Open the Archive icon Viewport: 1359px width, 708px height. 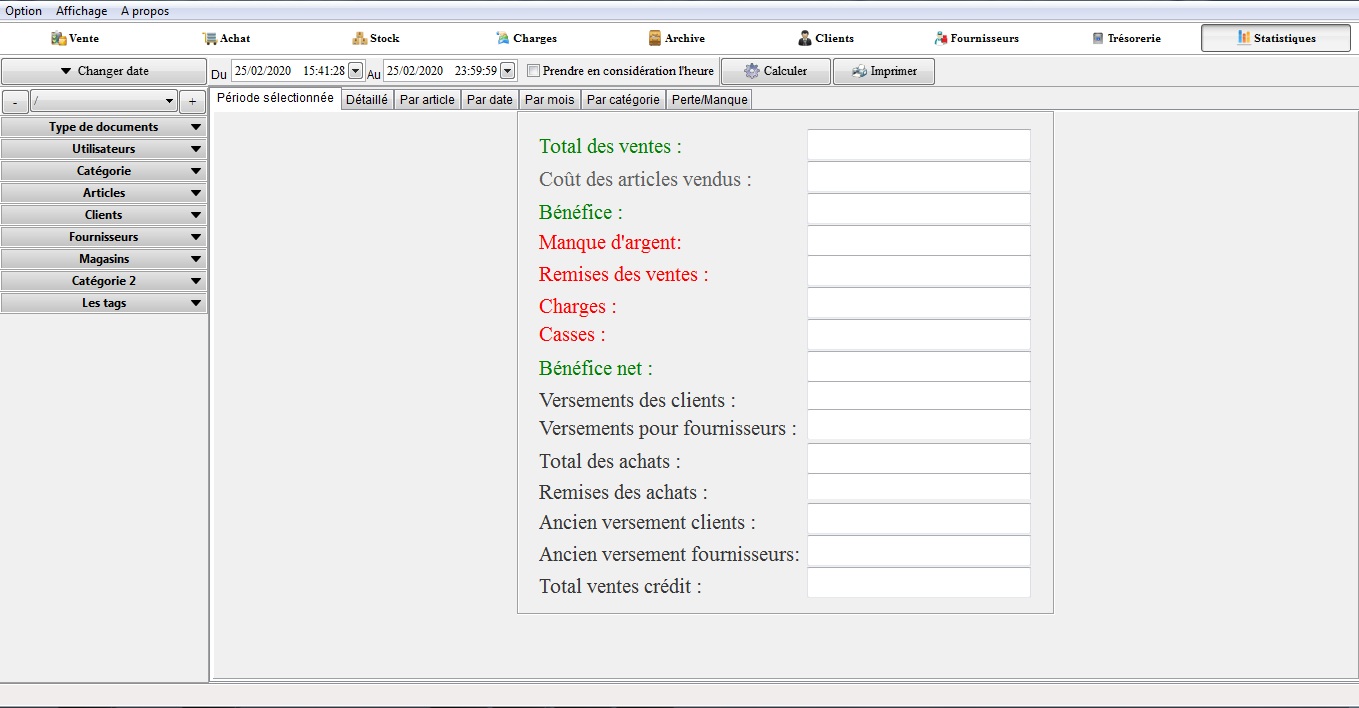pyautogui.click(x=655, y=38)
